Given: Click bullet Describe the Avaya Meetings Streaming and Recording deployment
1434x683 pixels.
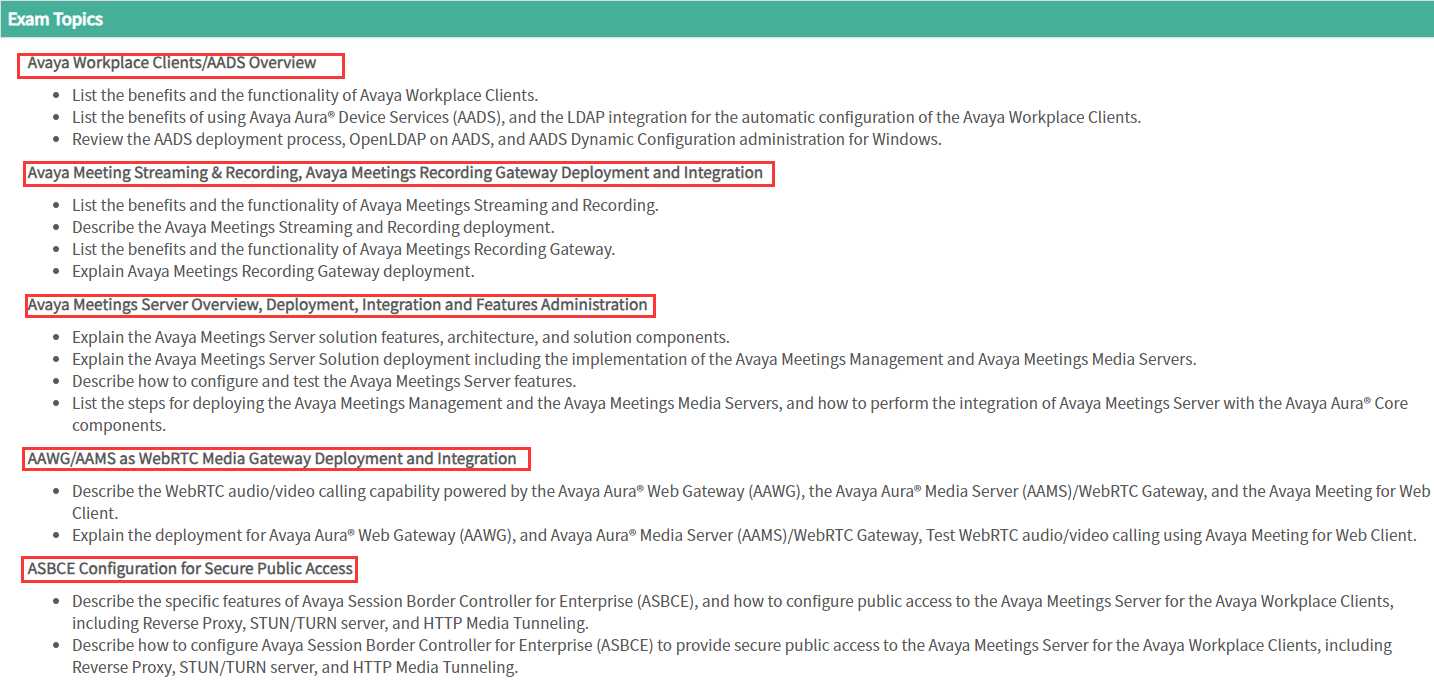Looking at the screenshot, I should 313,227.
